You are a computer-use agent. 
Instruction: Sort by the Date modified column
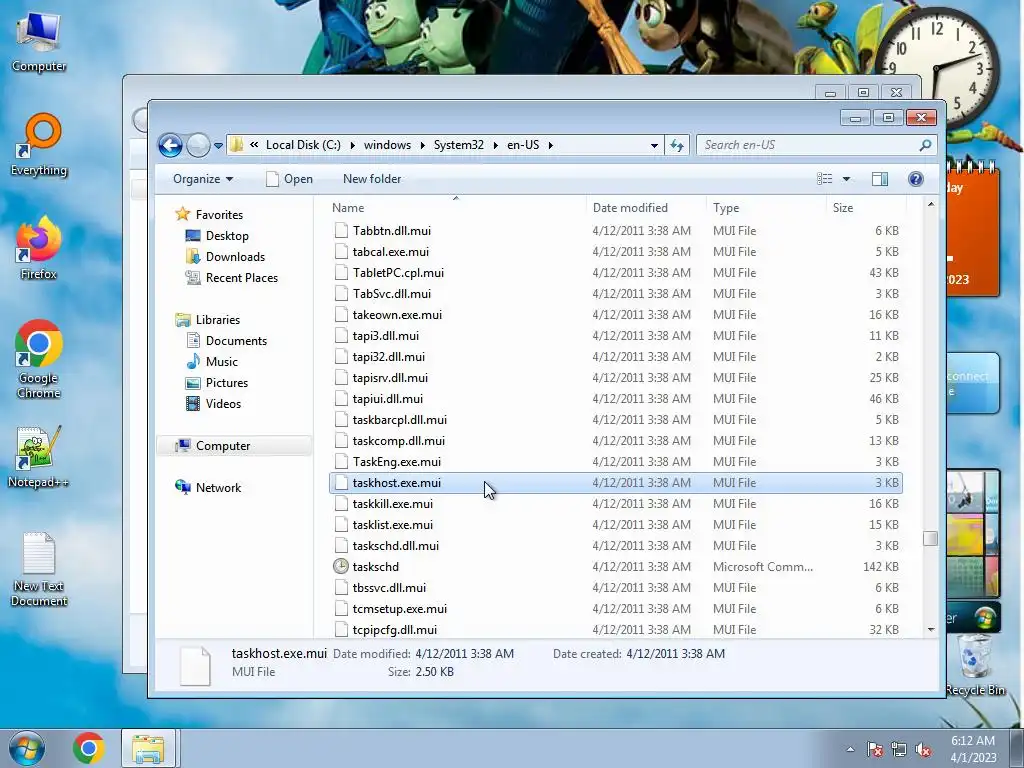pos(645,208)
